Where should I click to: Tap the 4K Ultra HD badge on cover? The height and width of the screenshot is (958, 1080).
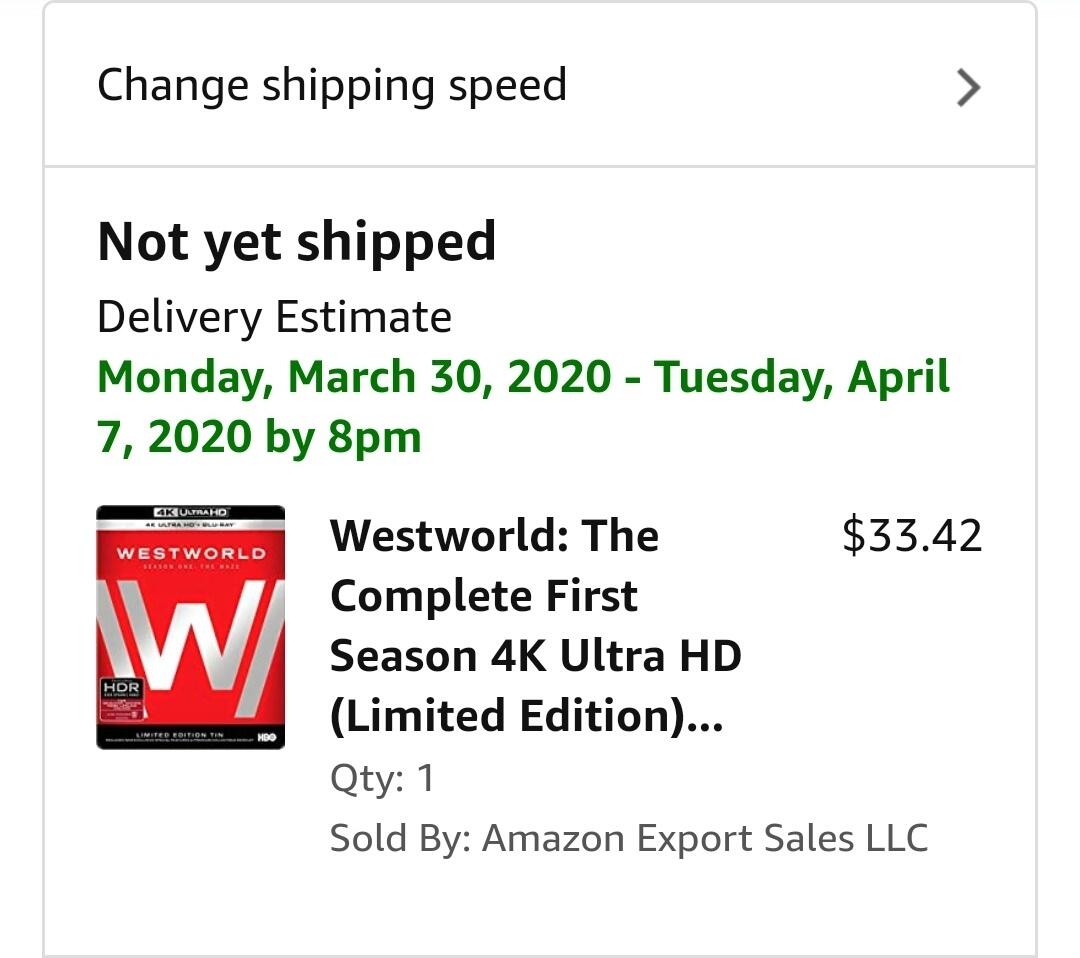tap(190, 513)
